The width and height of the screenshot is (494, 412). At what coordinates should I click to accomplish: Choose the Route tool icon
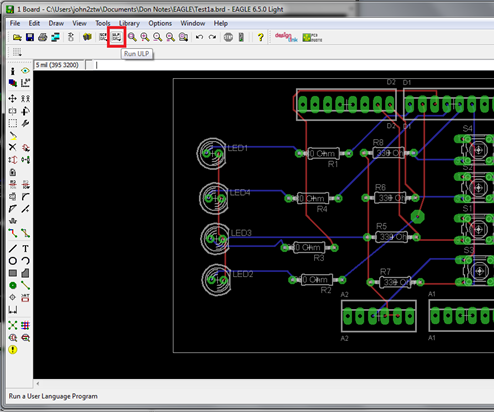pos(13,233)
